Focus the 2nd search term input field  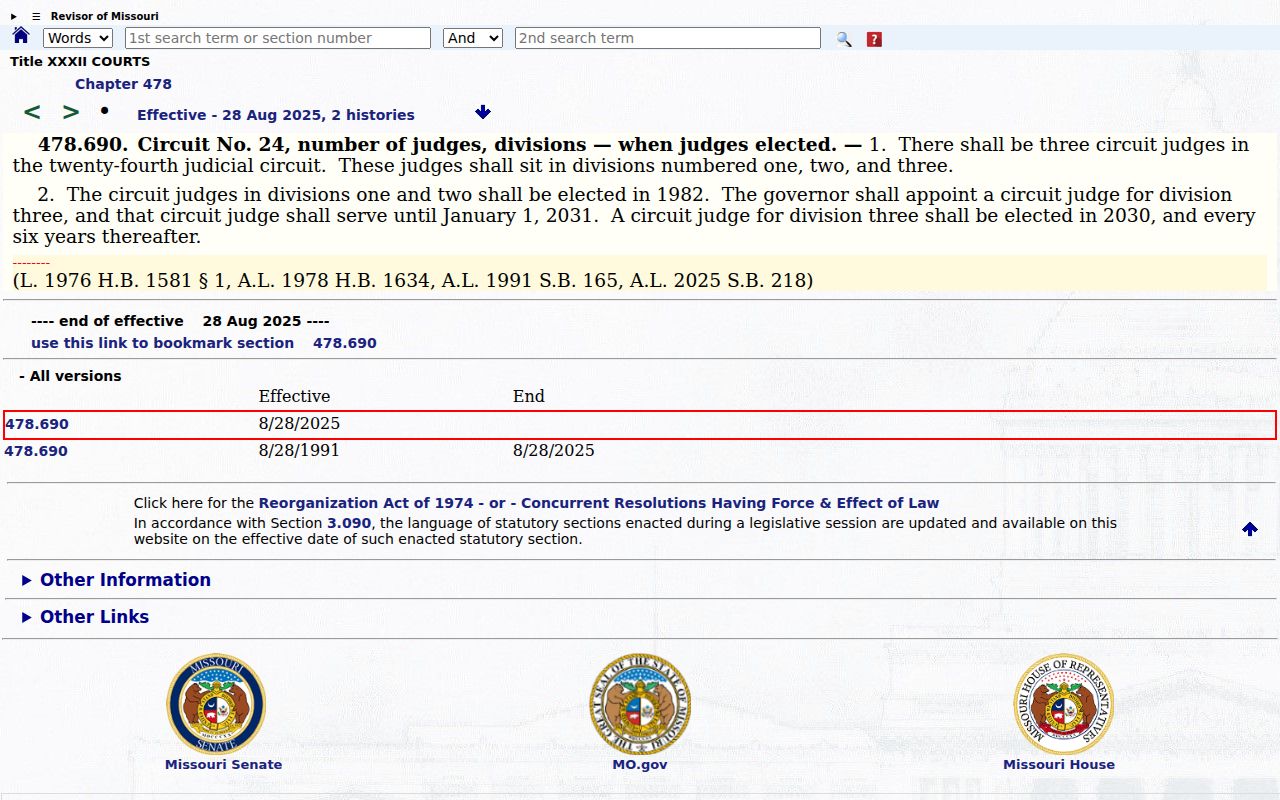click(668, 38)
